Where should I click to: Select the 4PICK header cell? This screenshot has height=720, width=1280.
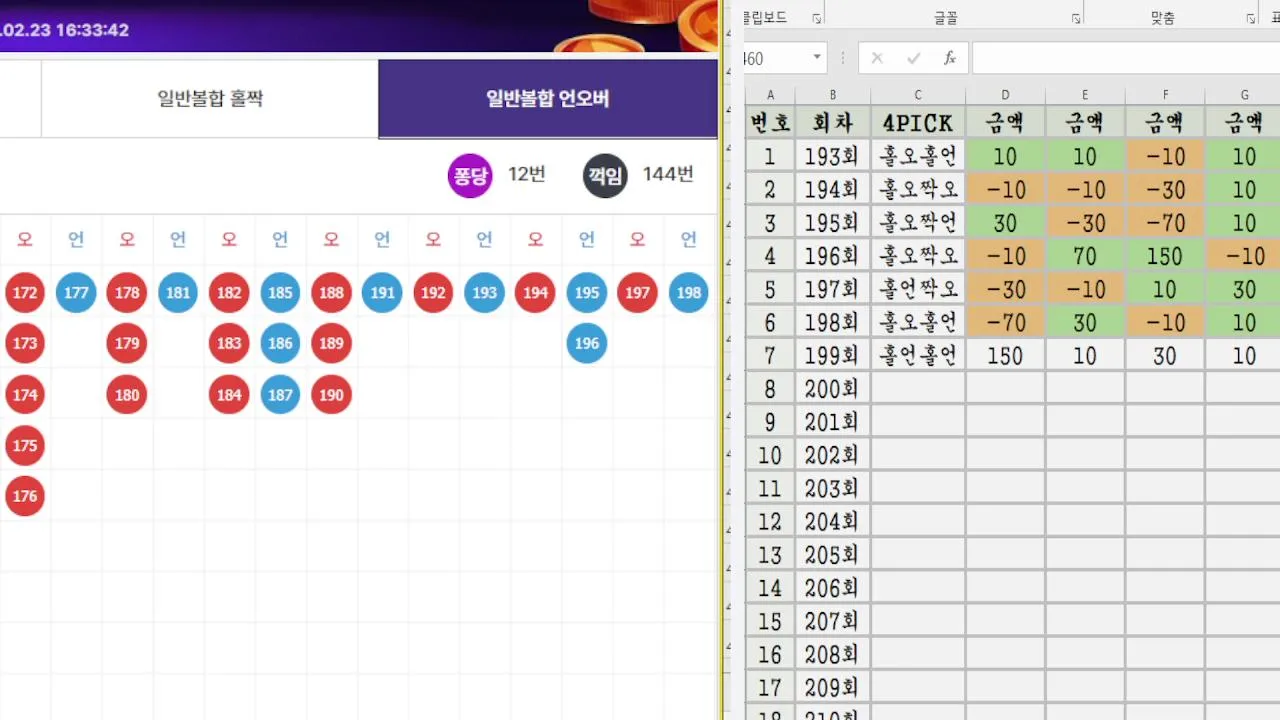pyautogui.click(x=918, y=122)
